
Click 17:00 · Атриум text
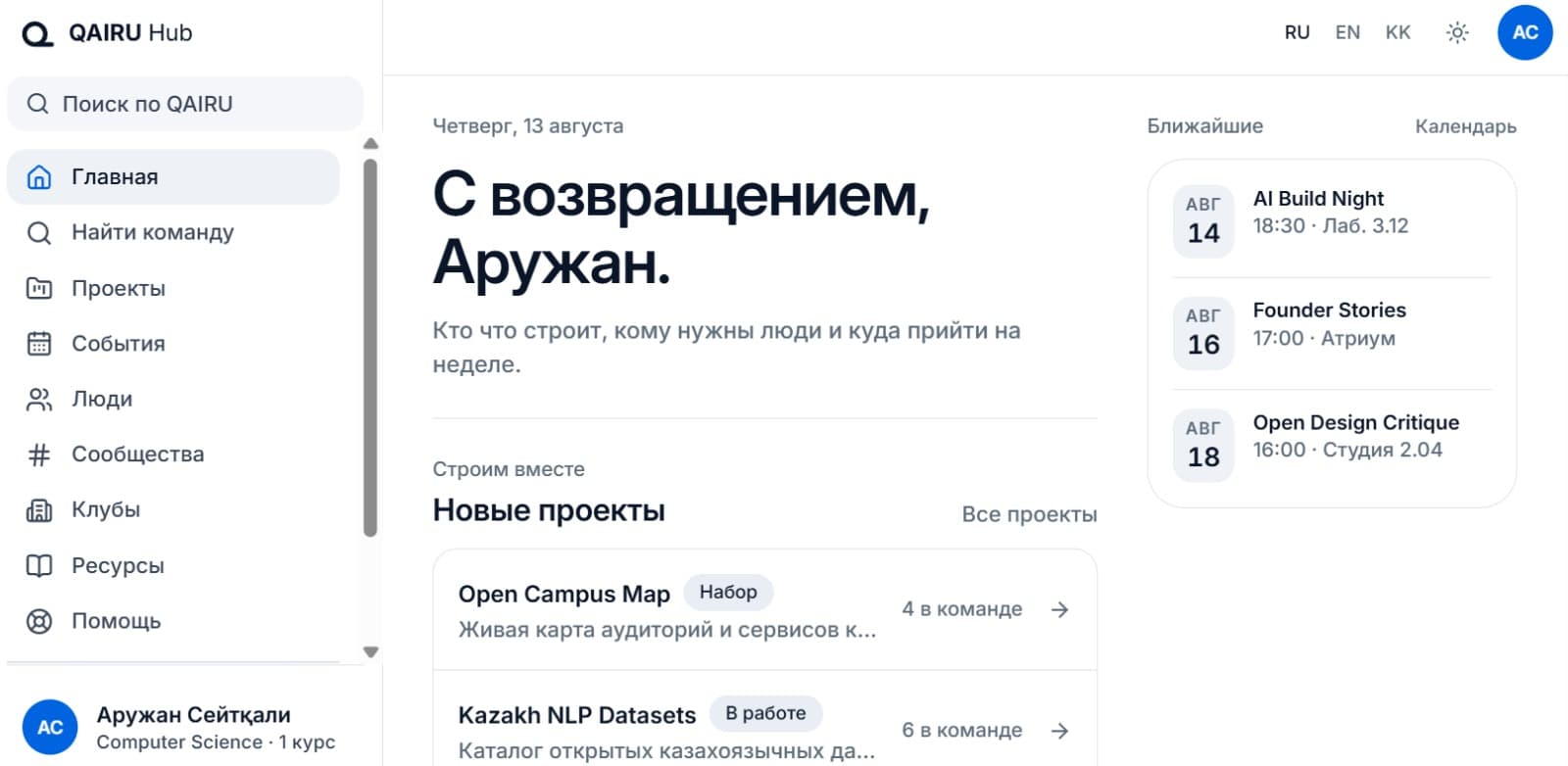(1323, 339)
